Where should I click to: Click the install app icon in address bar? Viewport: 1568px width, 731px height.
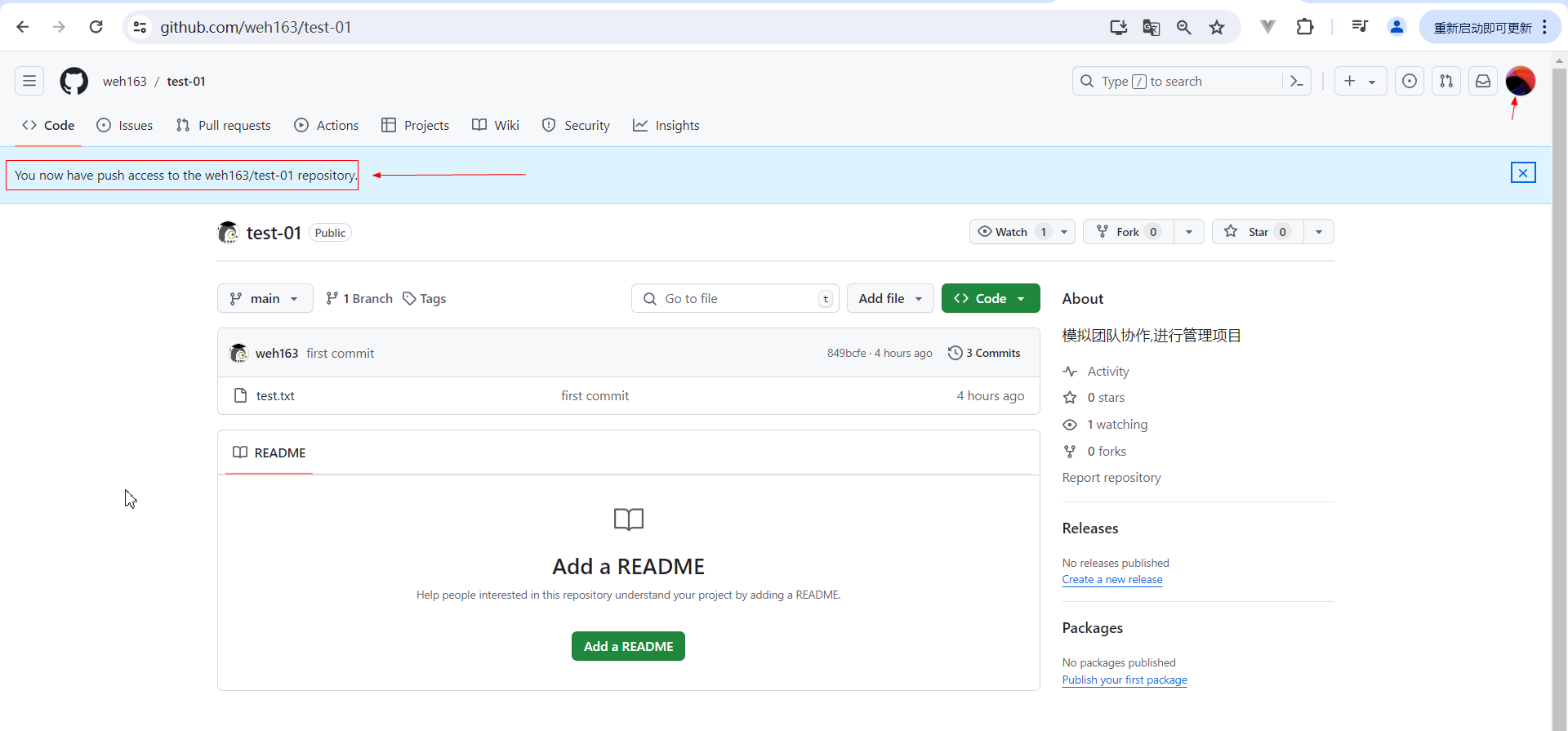pyautogui.click(x=1118, y=27)
